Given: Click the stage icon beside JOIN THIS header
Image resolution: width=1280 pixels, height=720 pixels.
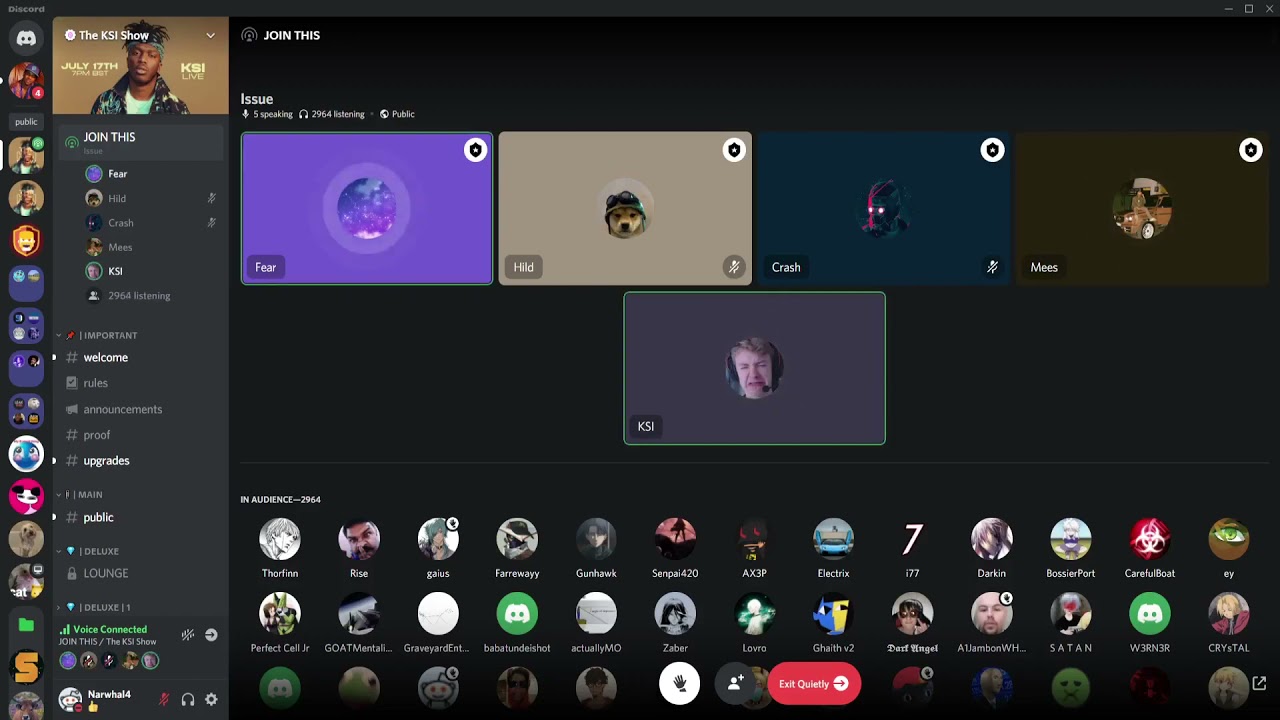Looking at the screenshot, I should tap(249, 35).
